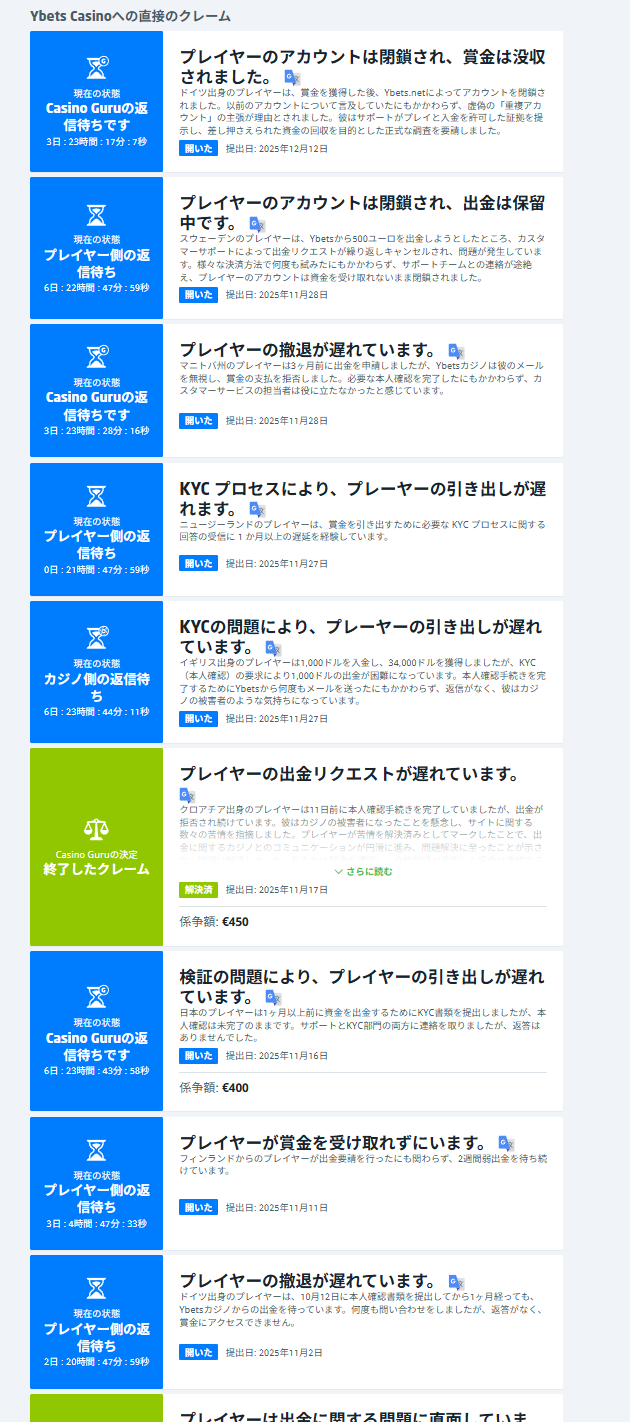Viewport: 630px width, 1422px height.
Task: Click the countdown 2日 : 20時間 : 47分 : 59秒
Action: coord(96,1362)
